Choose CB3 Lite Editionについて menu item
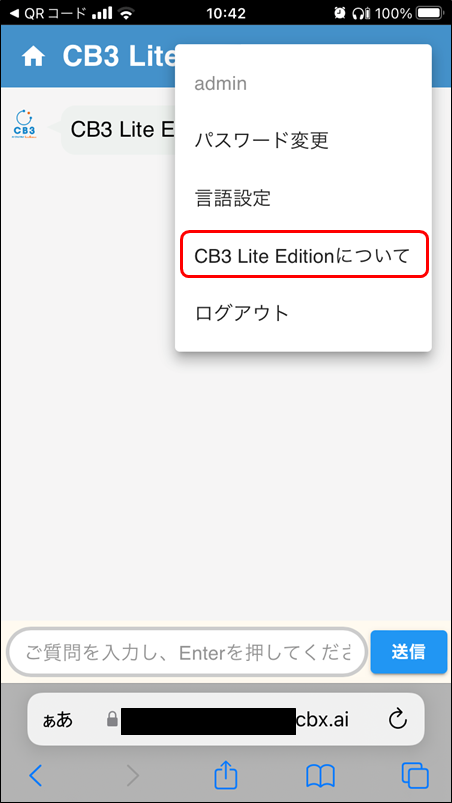The height and width of the screenshot is (803, 452). coord(304,255)
